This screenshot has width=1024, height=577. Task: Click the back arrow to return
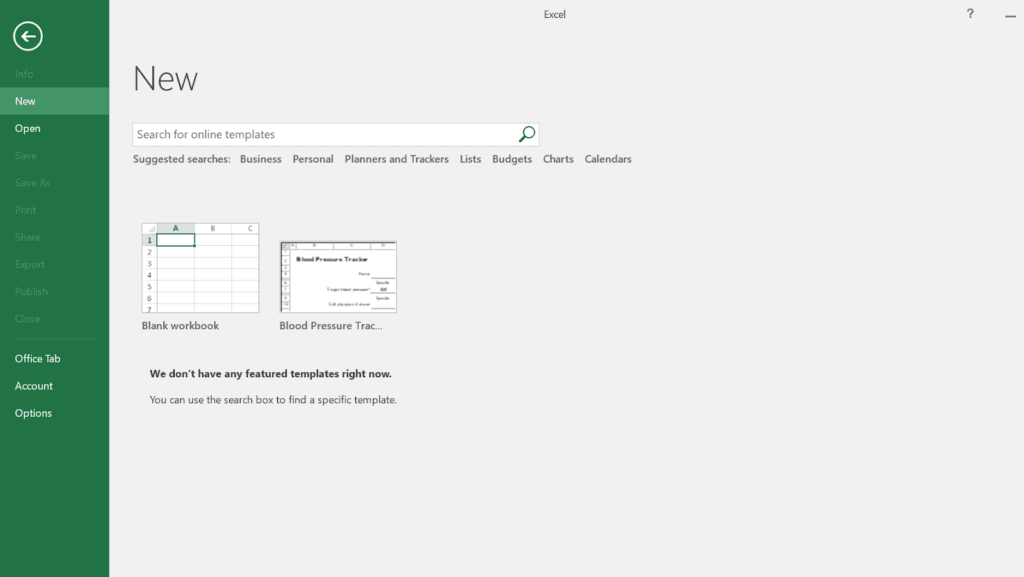28,36
